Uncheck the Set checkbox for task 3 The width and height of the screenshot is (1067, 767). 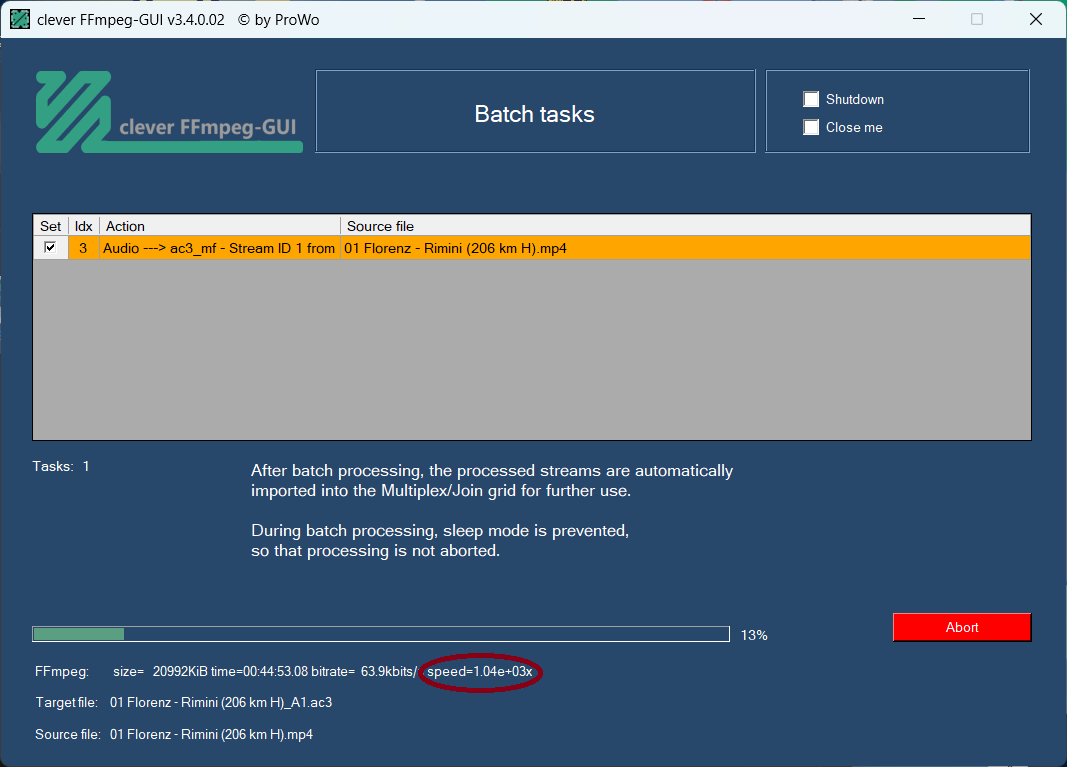point(50,248)
